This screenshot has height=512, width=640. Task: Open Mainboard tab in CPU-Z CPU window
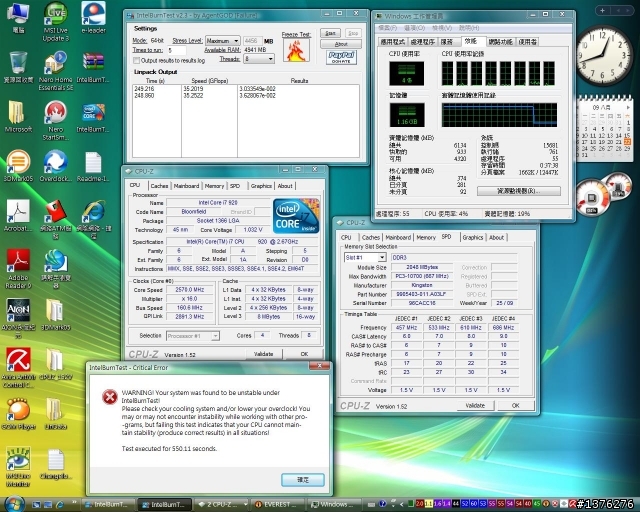tap(186, 186)
